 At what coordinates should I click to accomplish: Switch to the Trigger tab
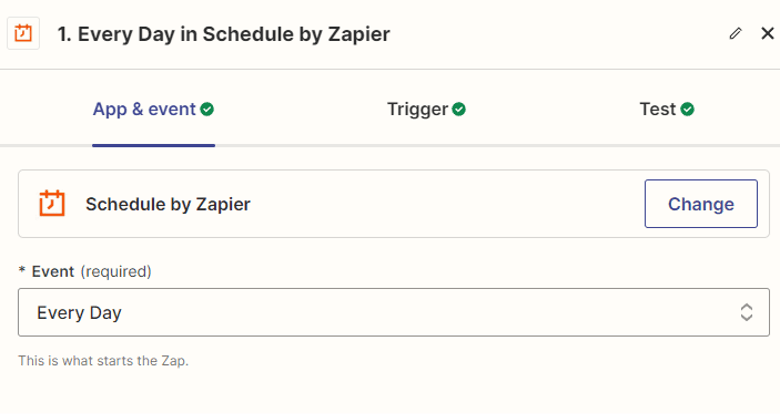click(426, 109)
